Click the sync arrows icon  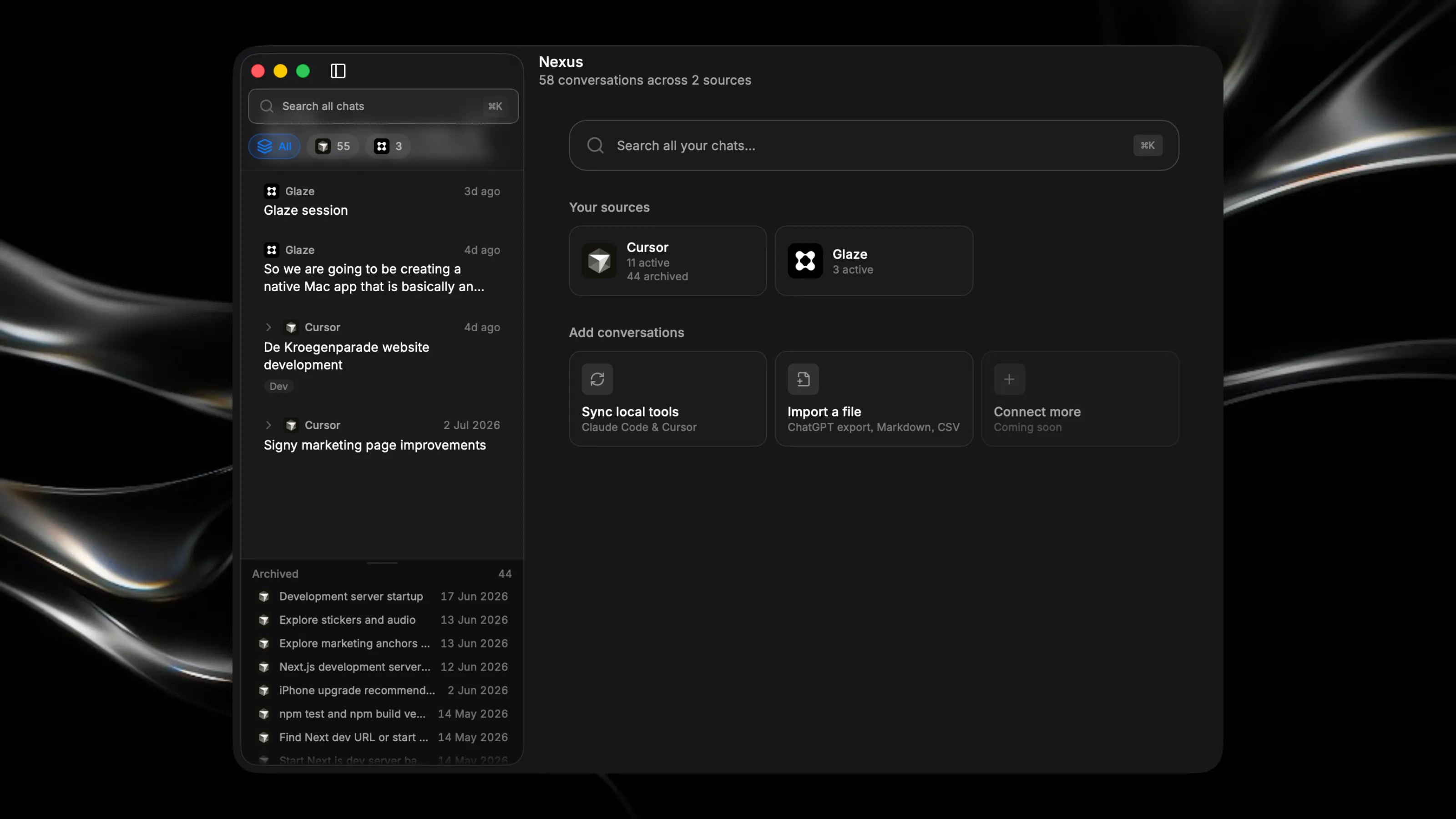click(x=597, y=379)
